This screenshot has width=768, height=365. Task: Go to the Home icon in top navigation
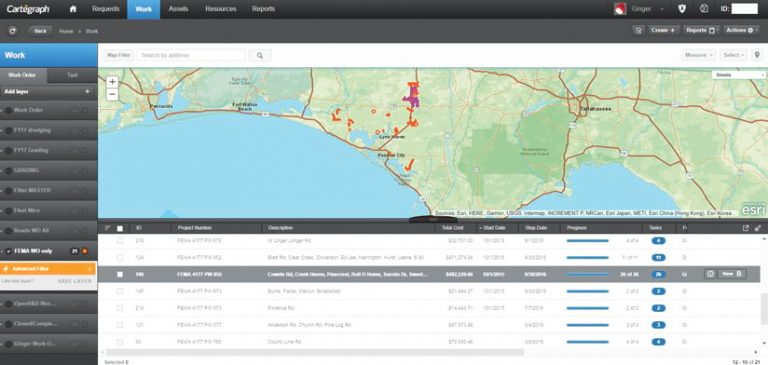(x=73, y=9)
